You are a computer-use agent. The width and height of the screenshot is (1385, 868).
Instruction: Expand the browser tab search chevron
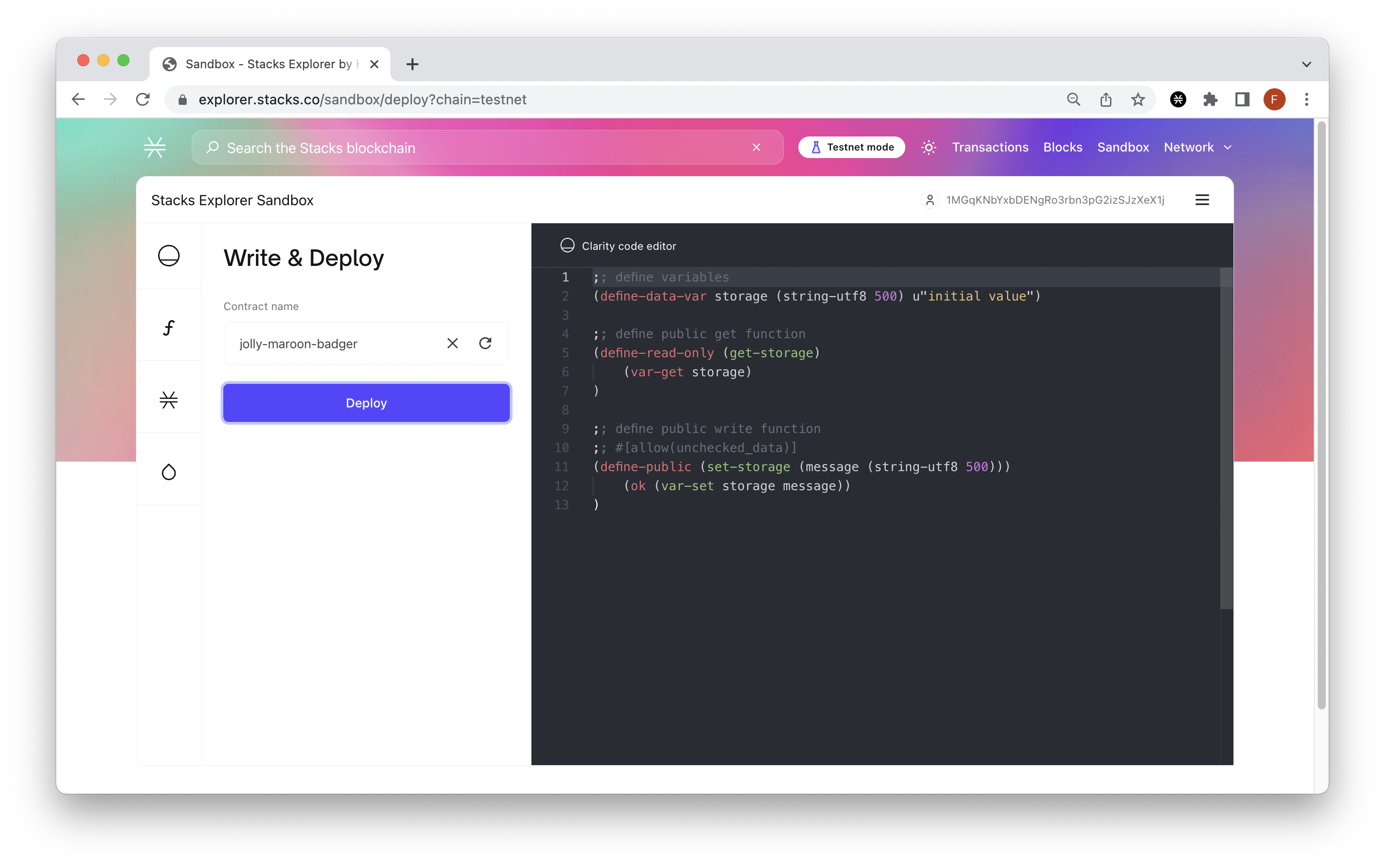tap(1306, 64)
